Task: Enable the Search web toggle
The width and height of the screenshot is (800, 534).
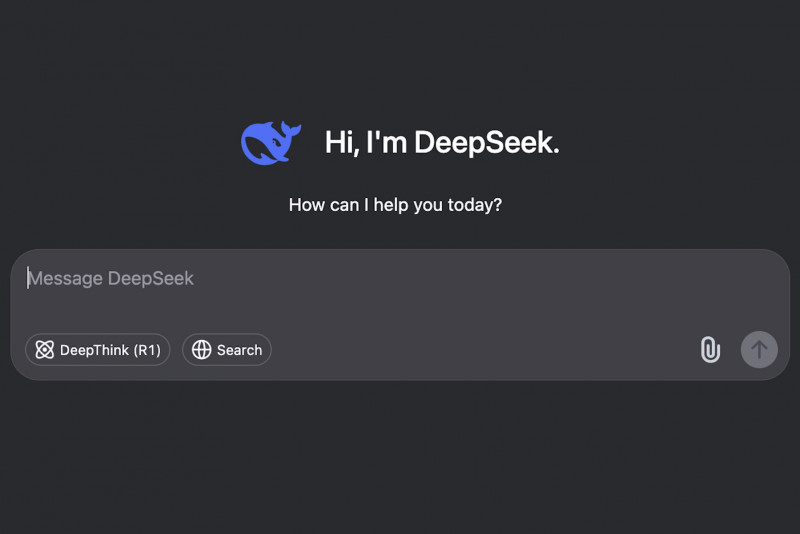Action: [227, 350]
